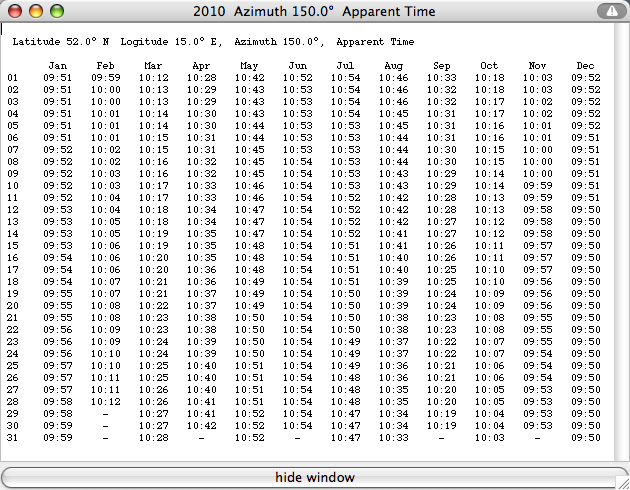Click the Logitude 15.0° E text
Screen dimensions: 630x490
pos(171,42)
